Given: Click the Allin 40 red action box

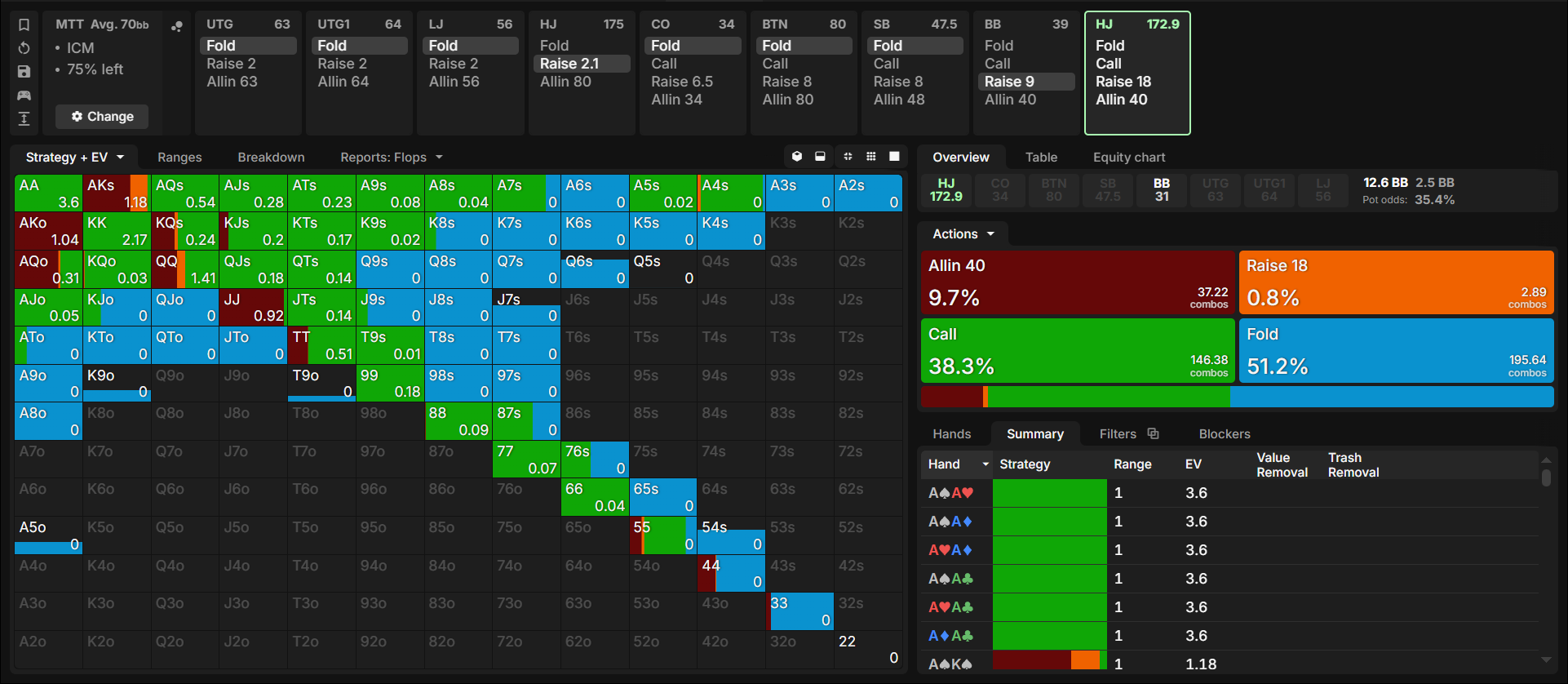Looking at the screenshot, I should [x=1078, y=282].
